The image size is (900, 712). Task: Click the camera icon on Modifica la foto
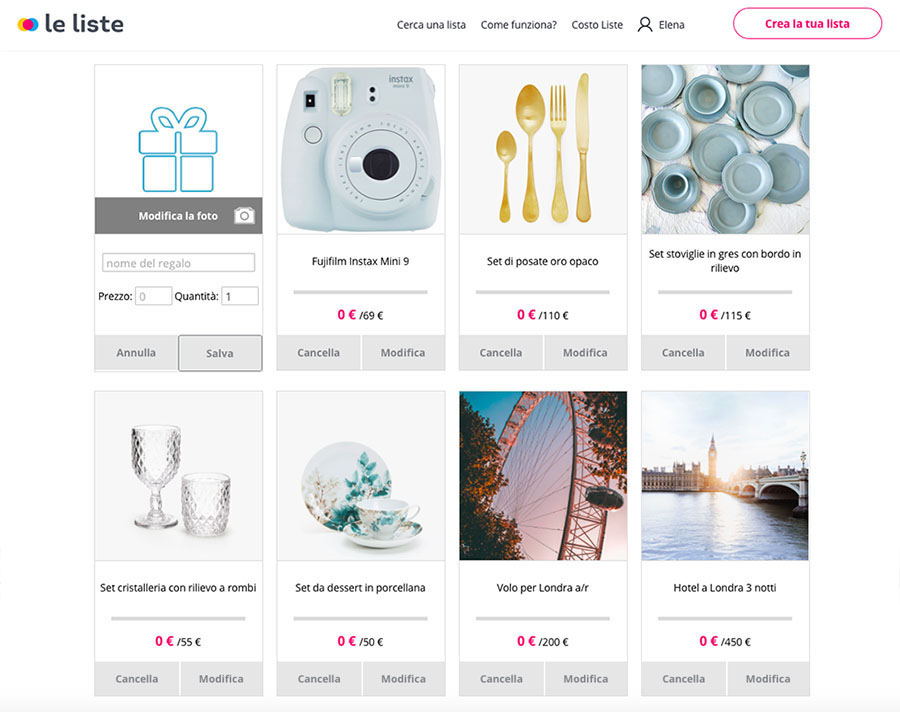click(244, 215)
